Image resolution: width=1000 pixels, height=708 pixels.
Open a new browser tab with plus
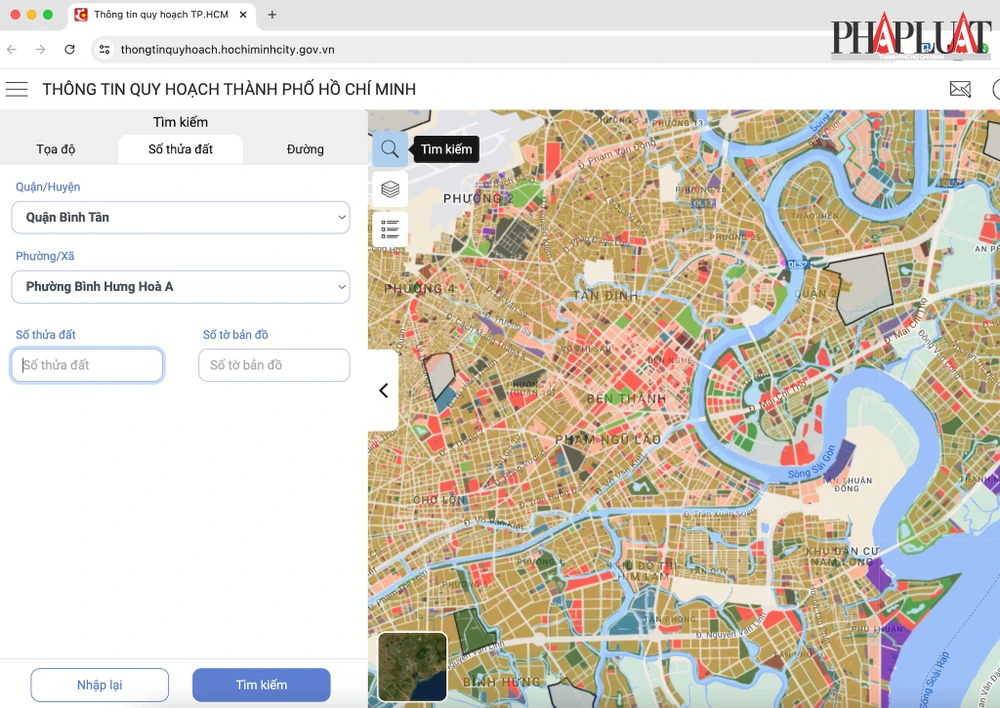click(x=272, y=15)
